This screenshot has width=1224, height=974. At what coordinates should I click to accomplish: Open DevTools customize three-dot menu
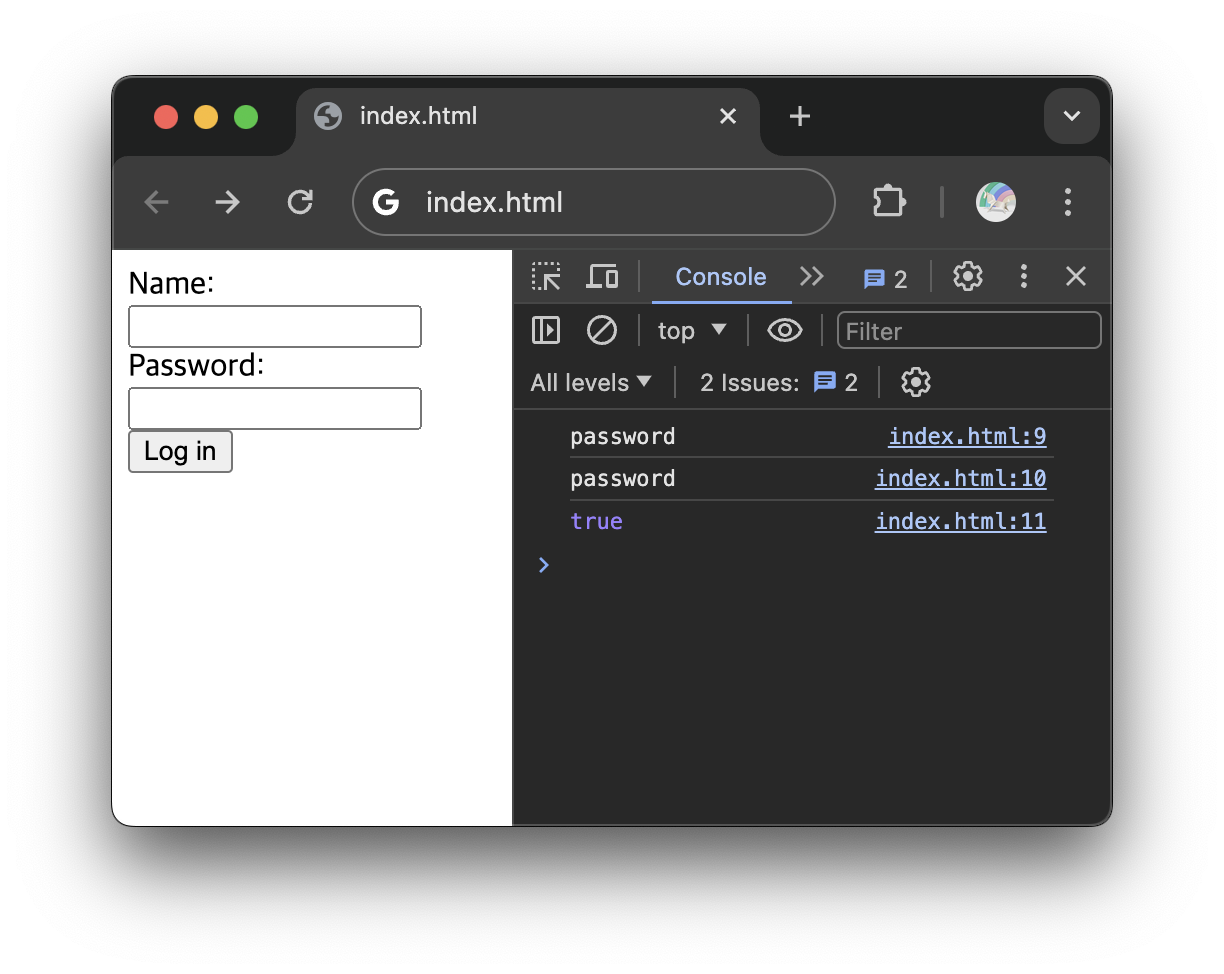[x=1023, y=277]
